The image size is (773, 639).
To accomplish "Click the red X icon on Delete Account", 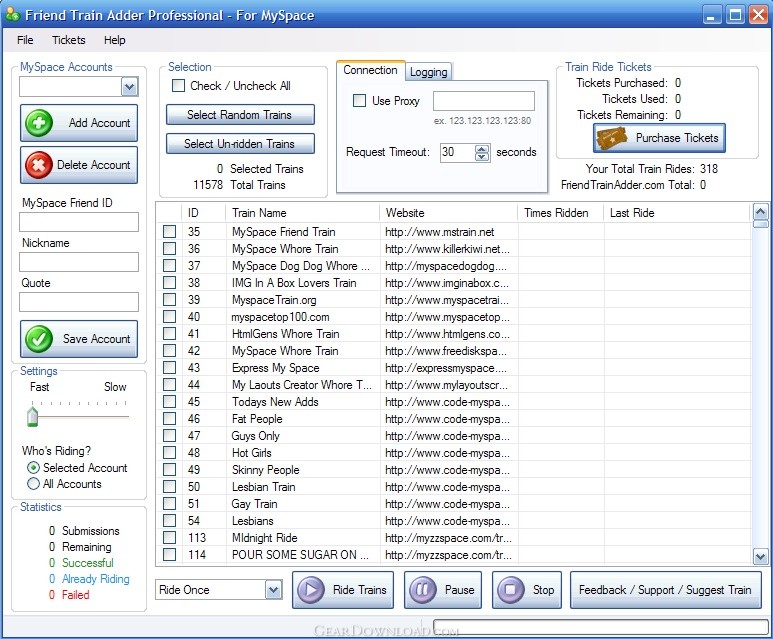I will [x=39, y=165].
